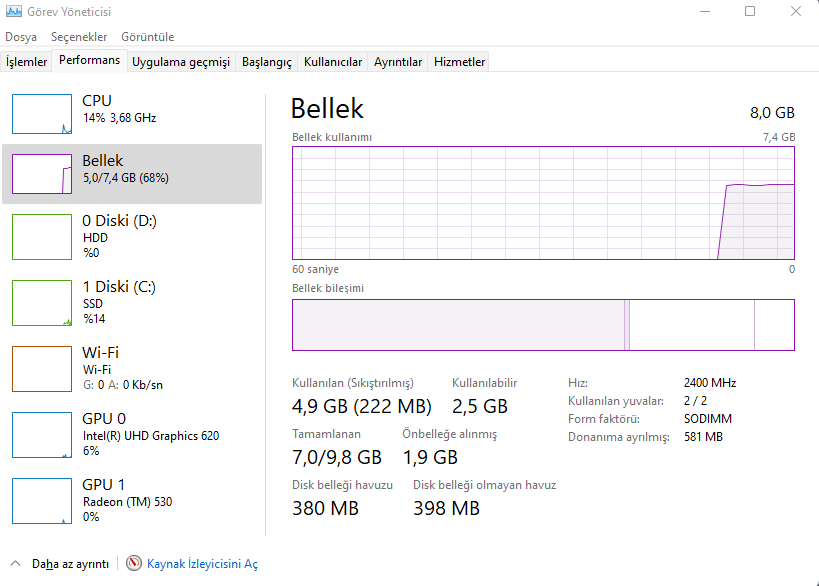
Task: Open the Görüntüle menu
Action: pos(148,37)
